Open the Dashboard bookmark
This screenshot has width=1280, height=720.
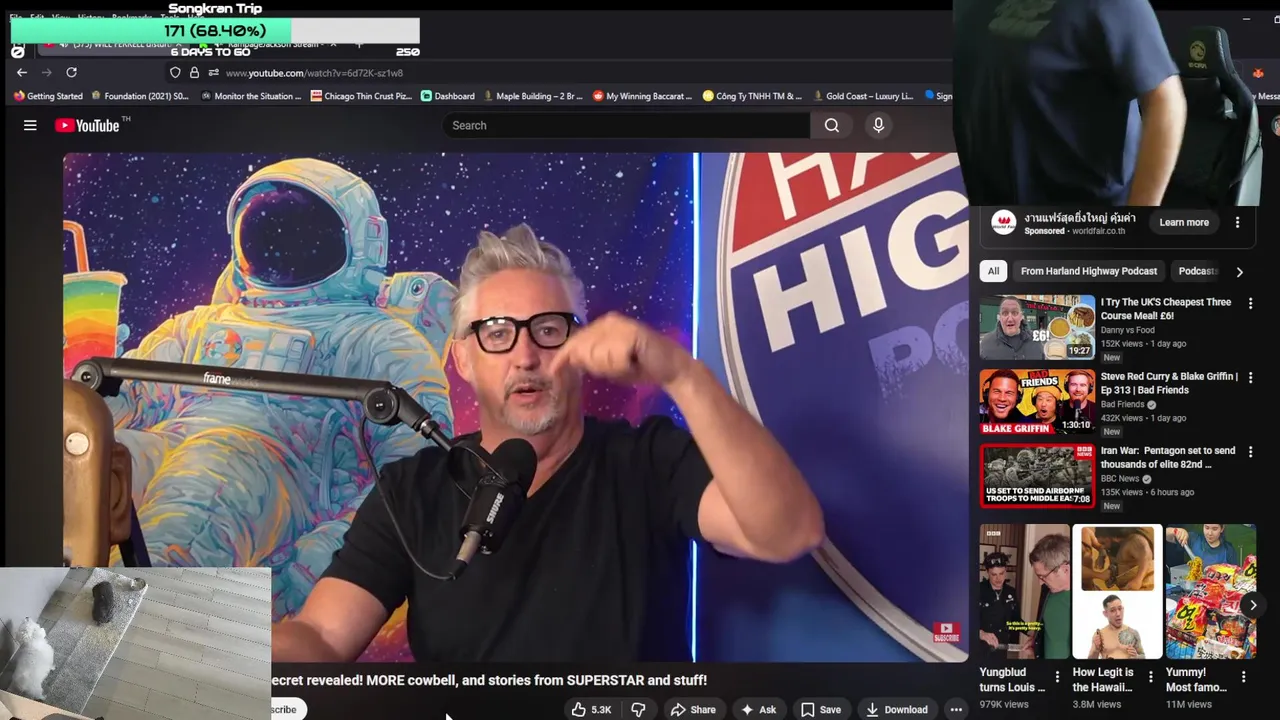447,96
